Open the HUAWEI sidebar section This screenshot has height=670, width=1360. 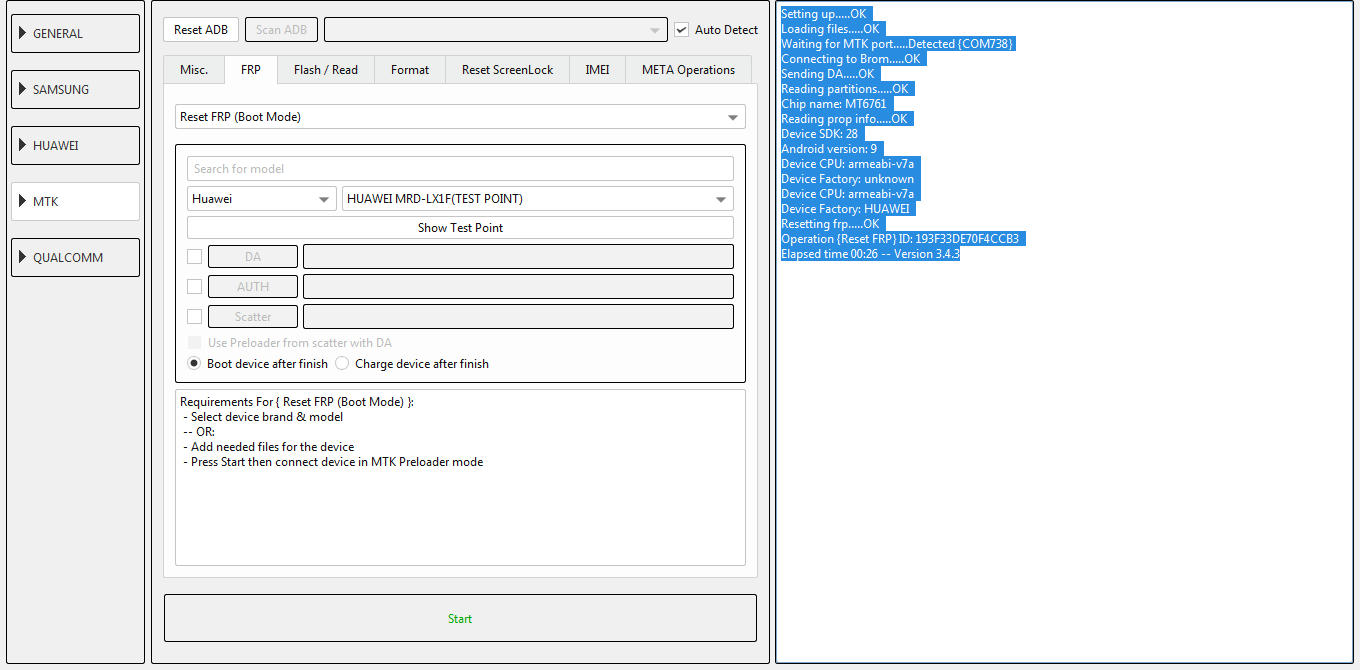click(75, 145)
